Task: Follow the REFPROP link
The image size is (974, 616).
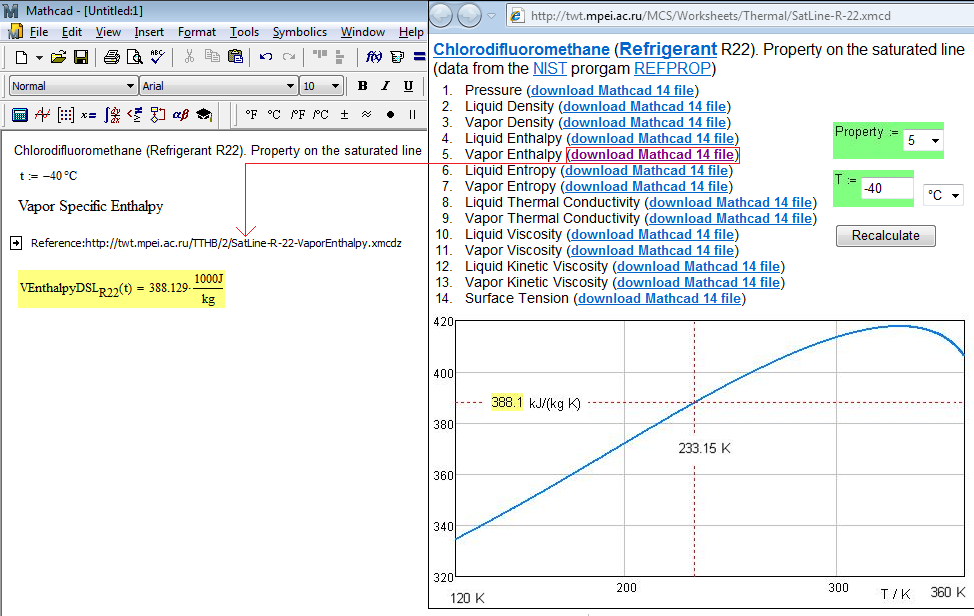Action: [672, 68]
